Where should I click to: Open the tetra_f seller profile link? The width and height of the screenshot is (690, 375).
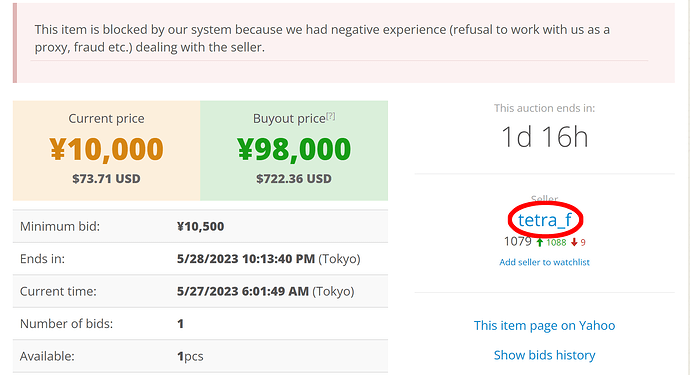click(545, 220)
